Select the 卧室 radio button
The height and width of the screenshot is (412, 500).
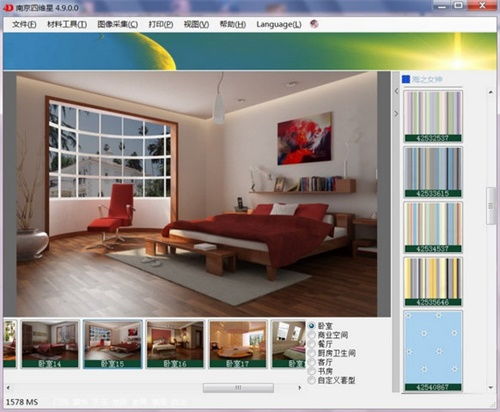311,325
